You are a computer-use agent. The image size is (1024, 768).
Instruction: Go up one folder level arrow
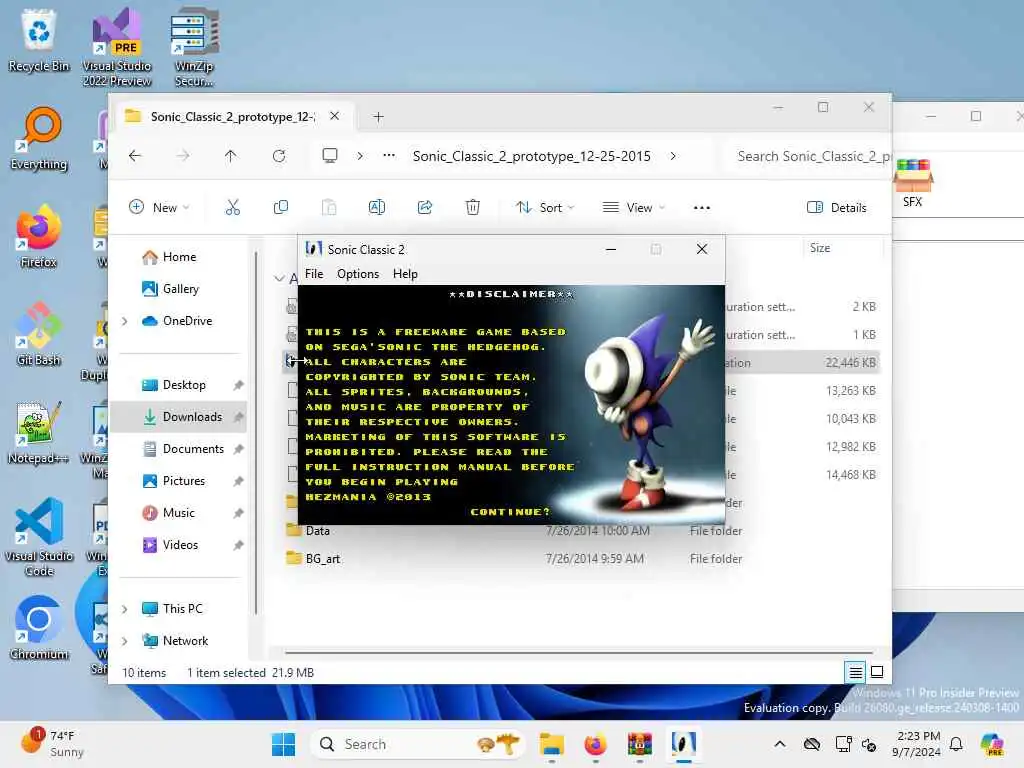click(x=231, y=156)
